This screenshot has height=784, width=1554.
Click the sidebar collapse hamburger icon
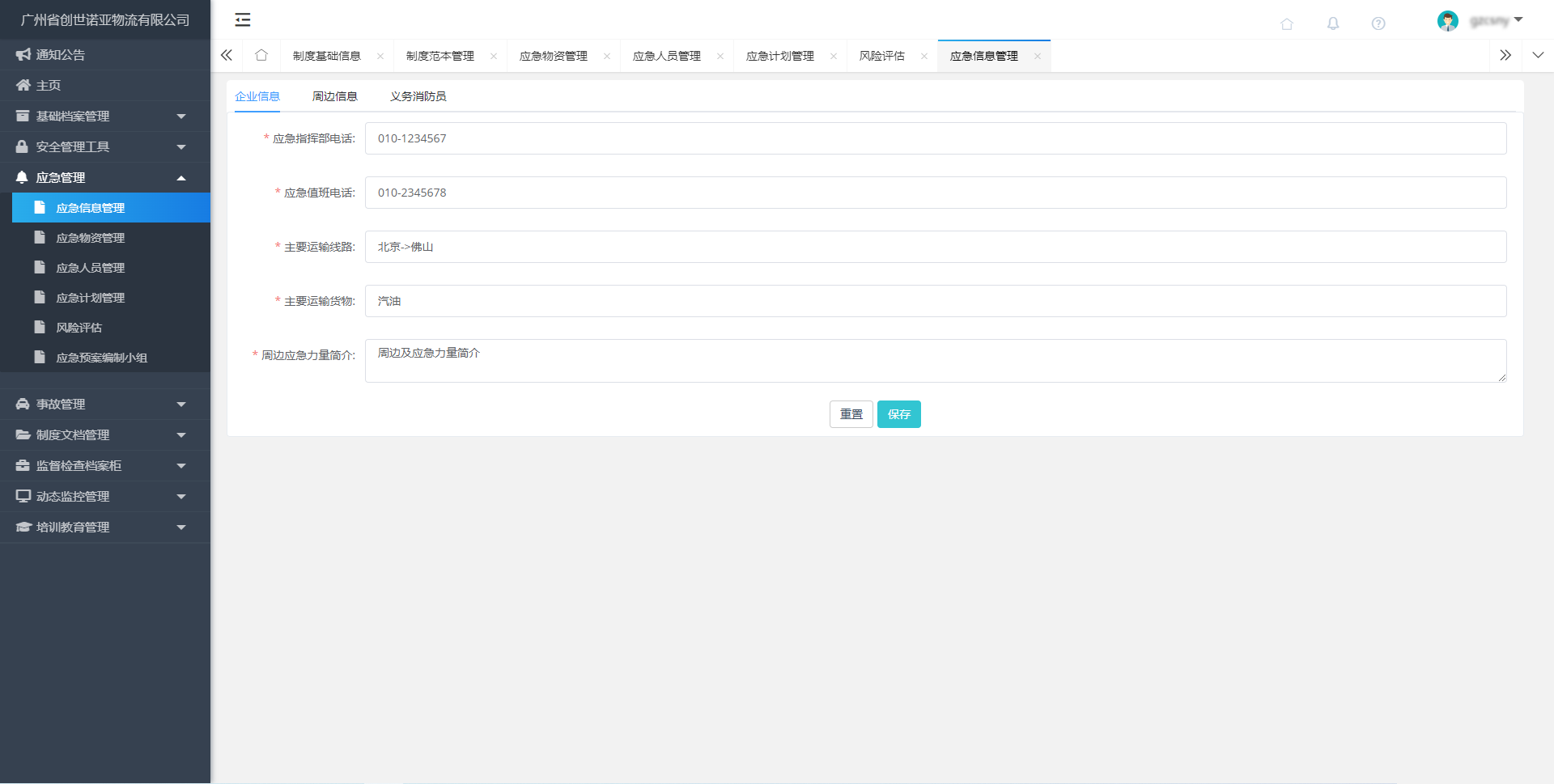pos(242,20)
